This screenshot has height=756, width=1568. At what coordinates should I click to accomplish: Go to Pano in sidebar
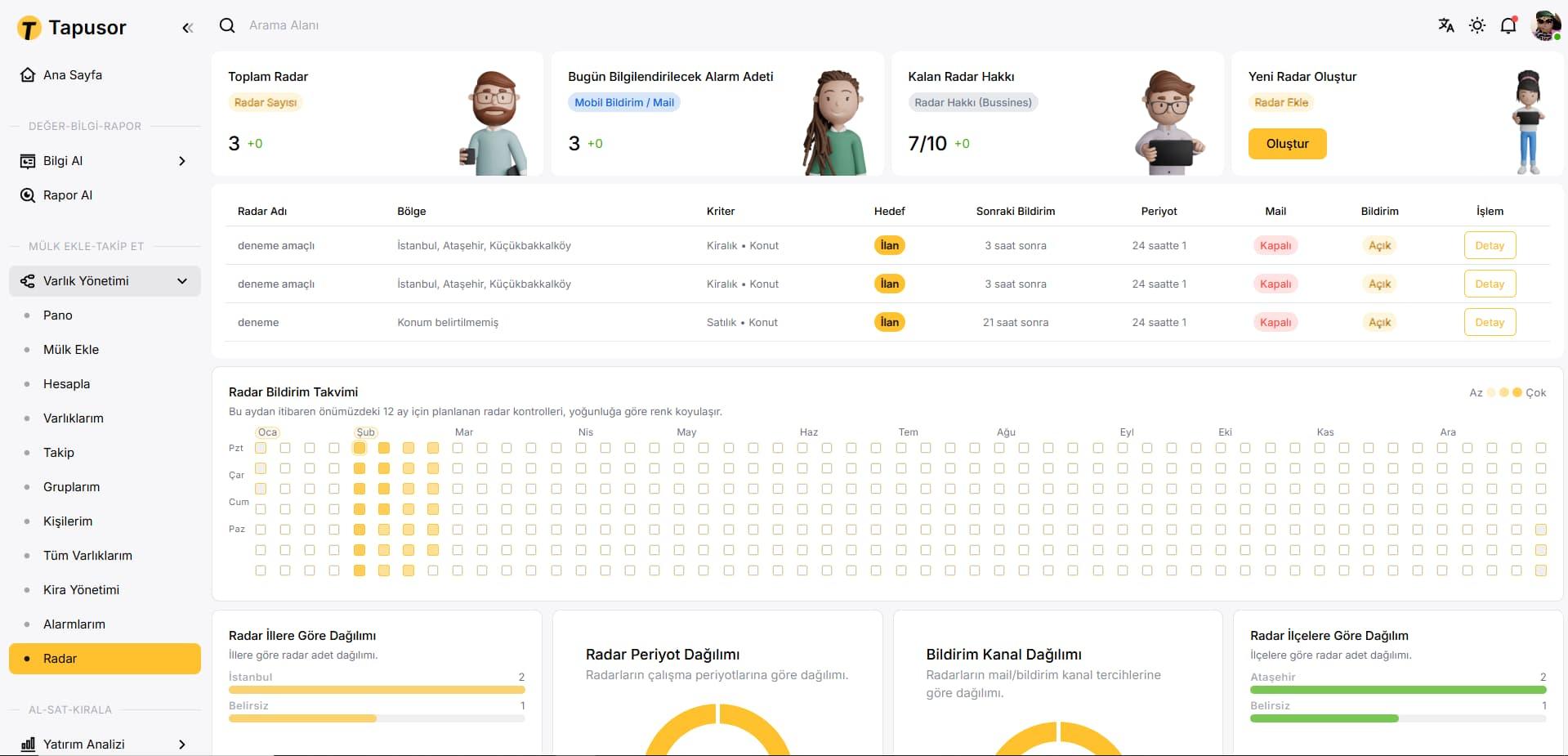(105, 315)
